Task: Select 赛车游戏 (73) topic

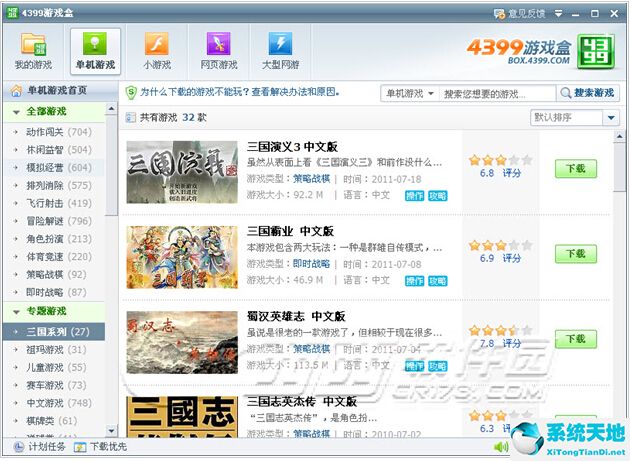Action: [54, 385]
